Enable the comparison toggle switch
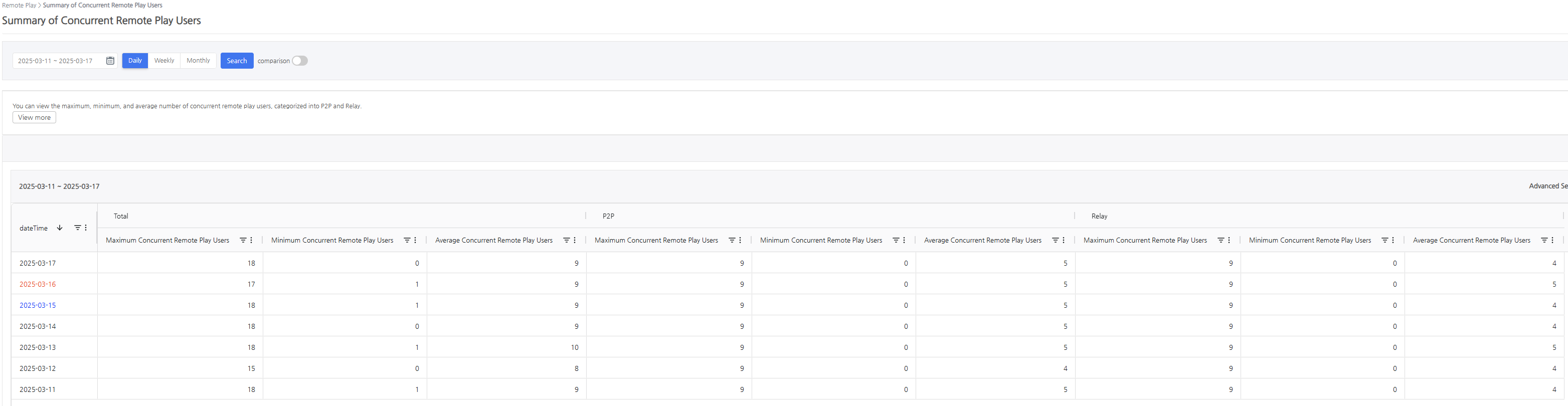The image size is (1568, 406). click(x=299, y=61)
